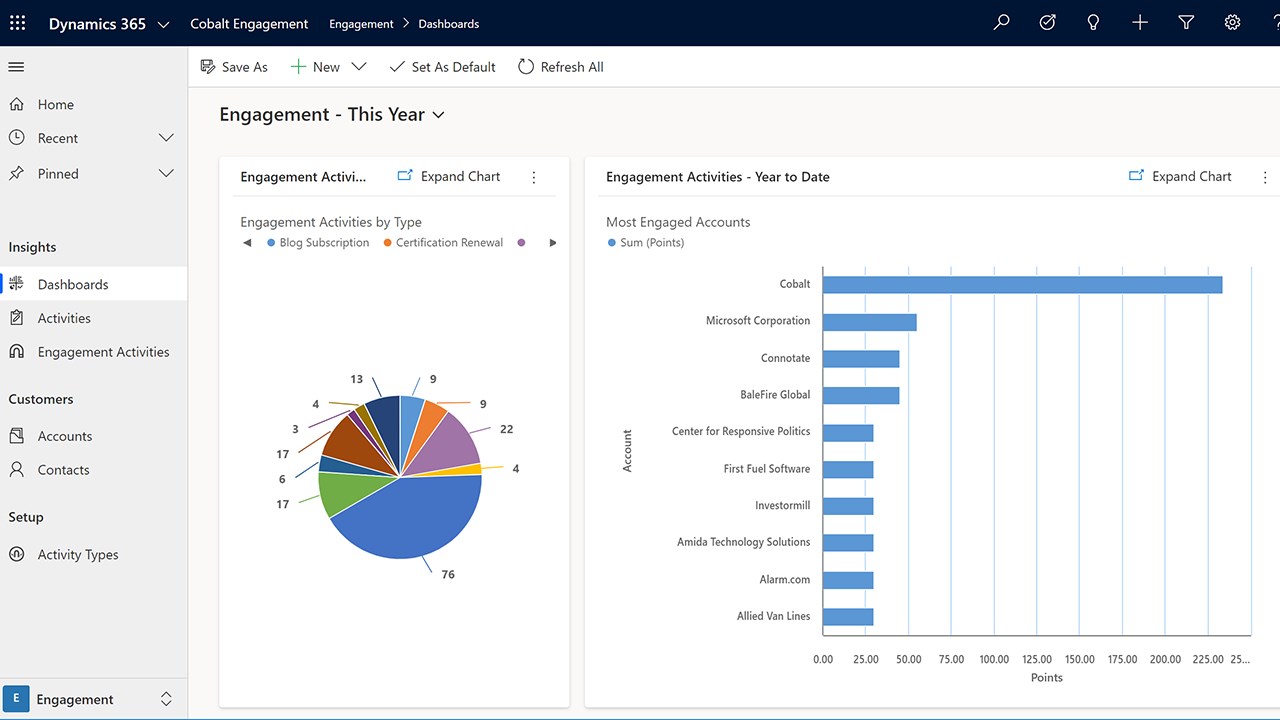Select Dashboards in the sidebar
Screen dimensions: 1280x720
pos(94,284)
